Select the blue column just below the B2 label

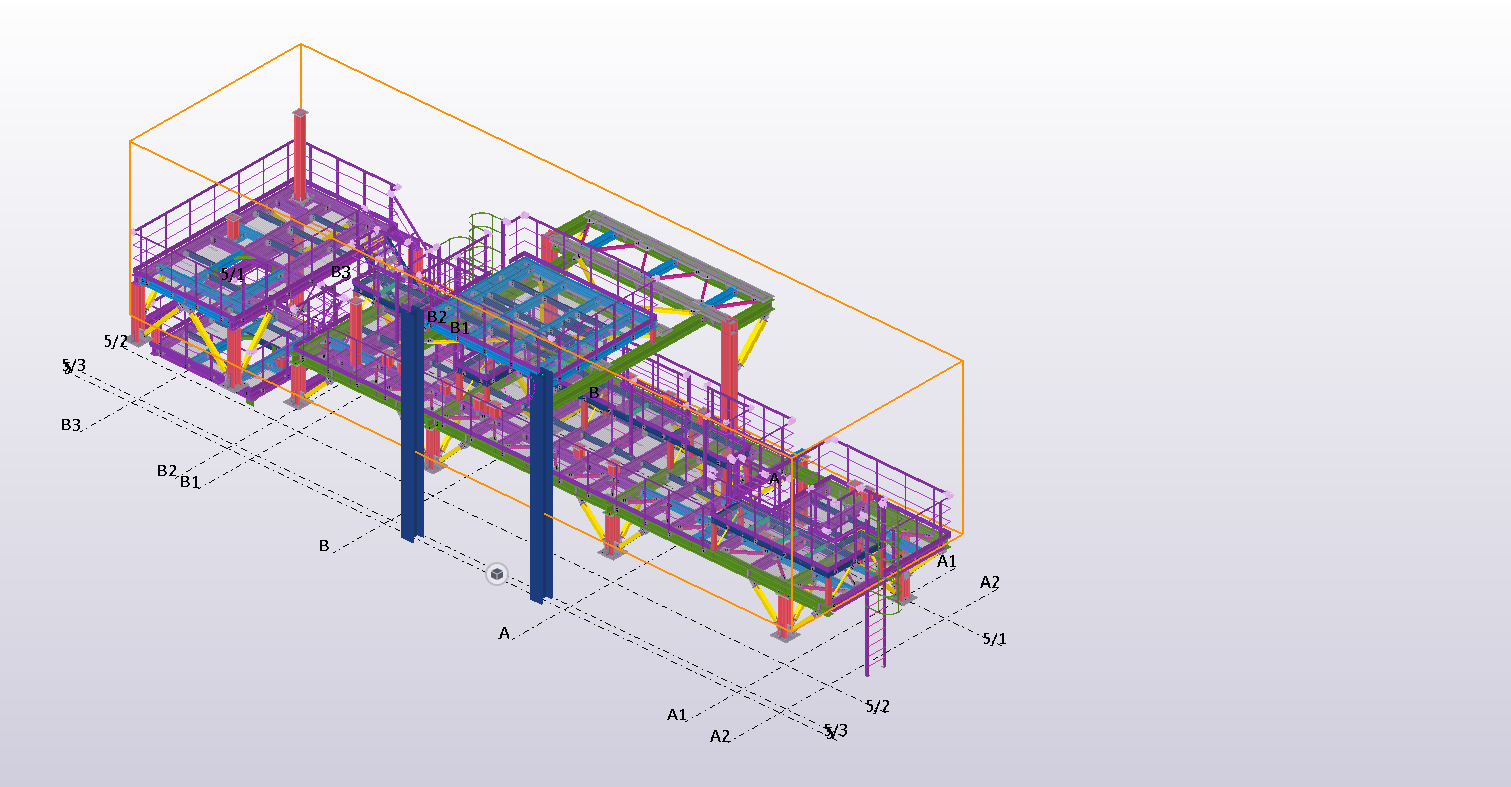[412, 424]
